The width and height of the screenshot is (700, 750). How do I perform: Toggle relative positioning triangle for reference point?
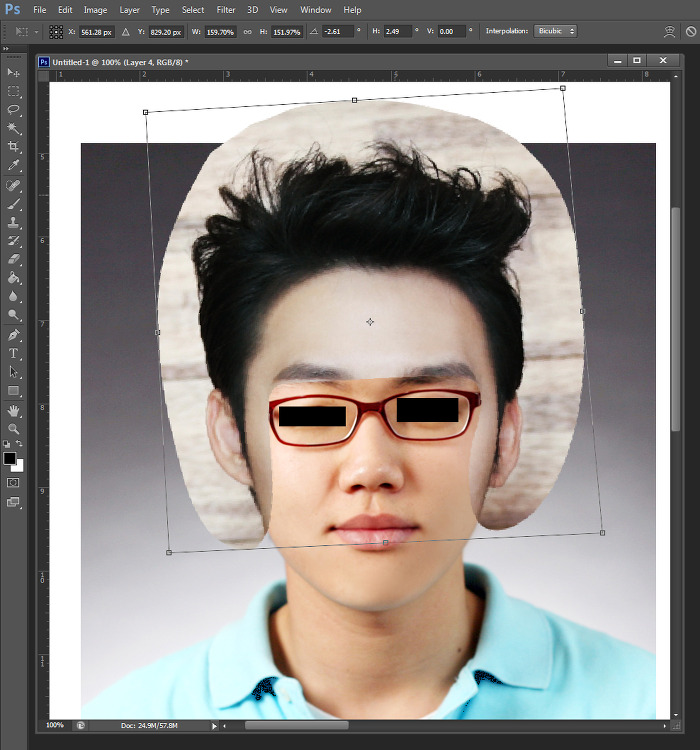[125, 32]
